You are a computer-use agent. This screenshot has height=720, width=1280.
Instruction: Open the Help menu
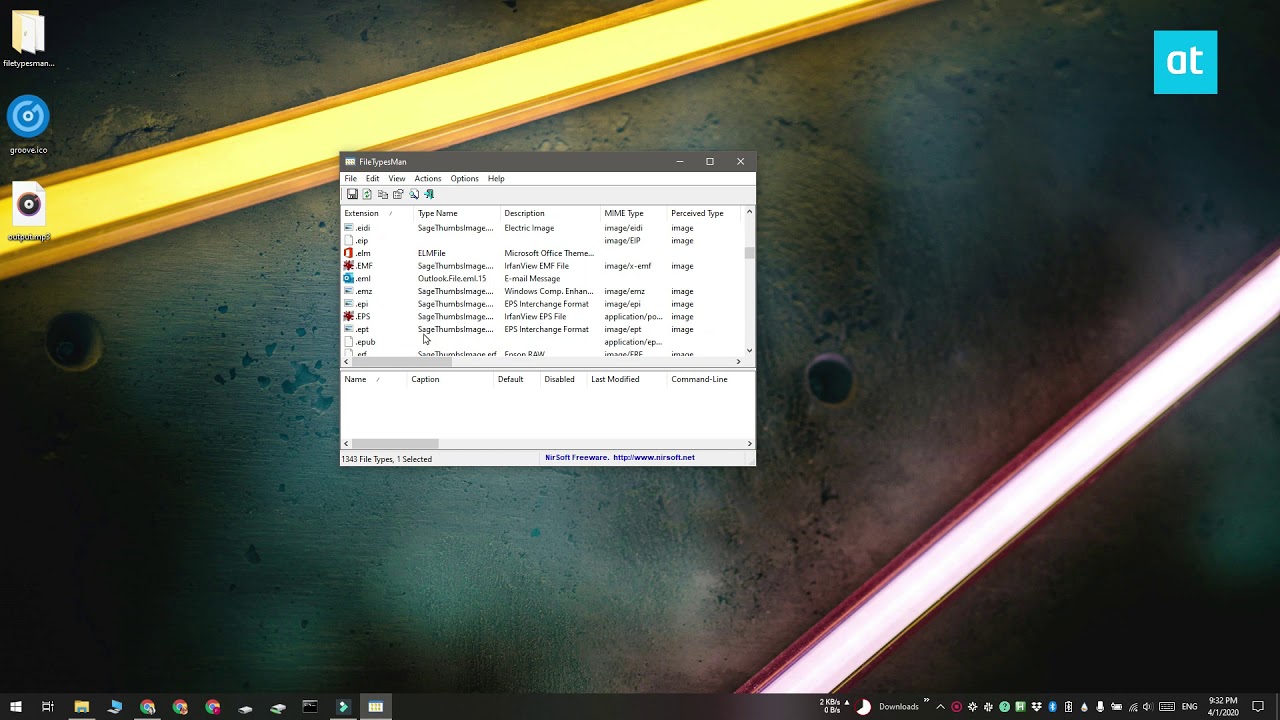(x=496, y=178)
